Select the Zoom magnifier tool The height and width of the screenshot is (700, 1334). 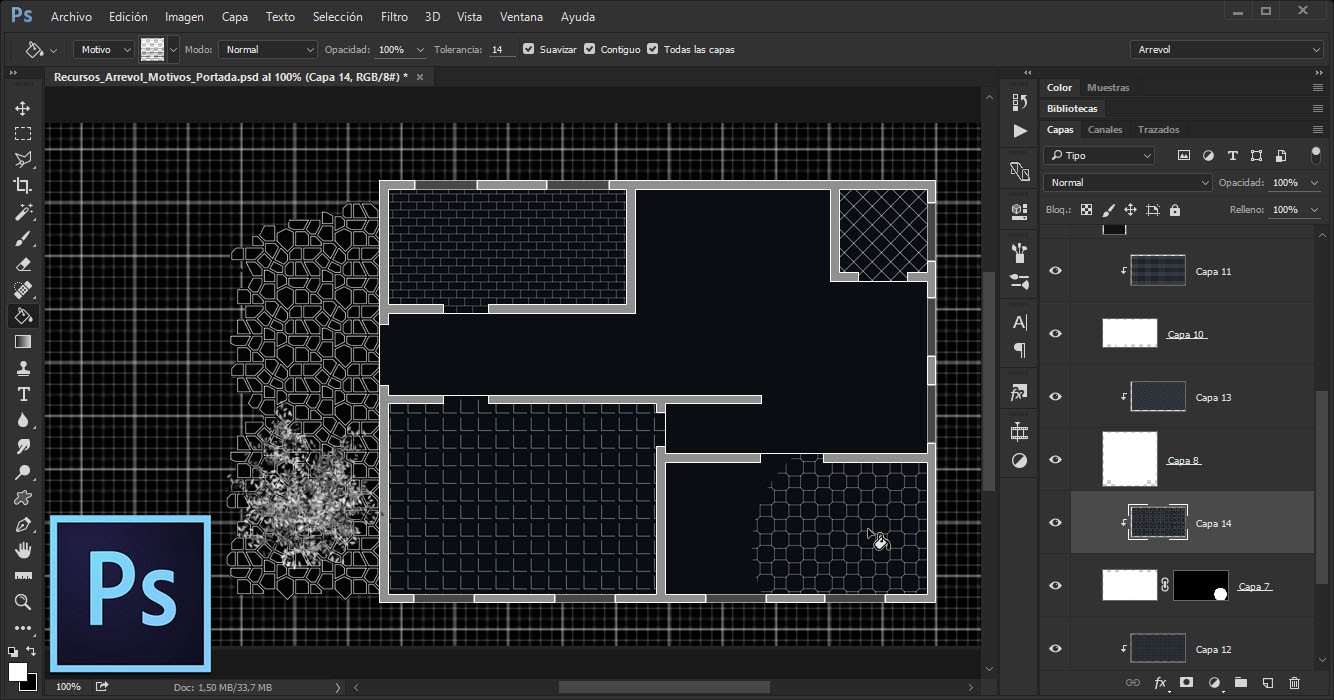22,602
